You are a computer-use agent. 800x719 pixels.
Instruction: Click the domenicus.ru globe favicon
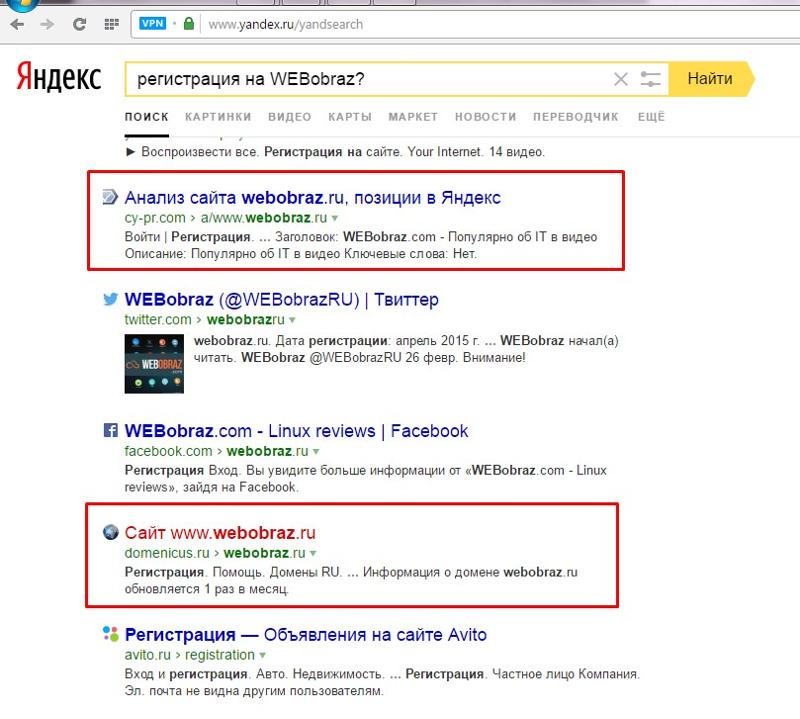(110, 532)
